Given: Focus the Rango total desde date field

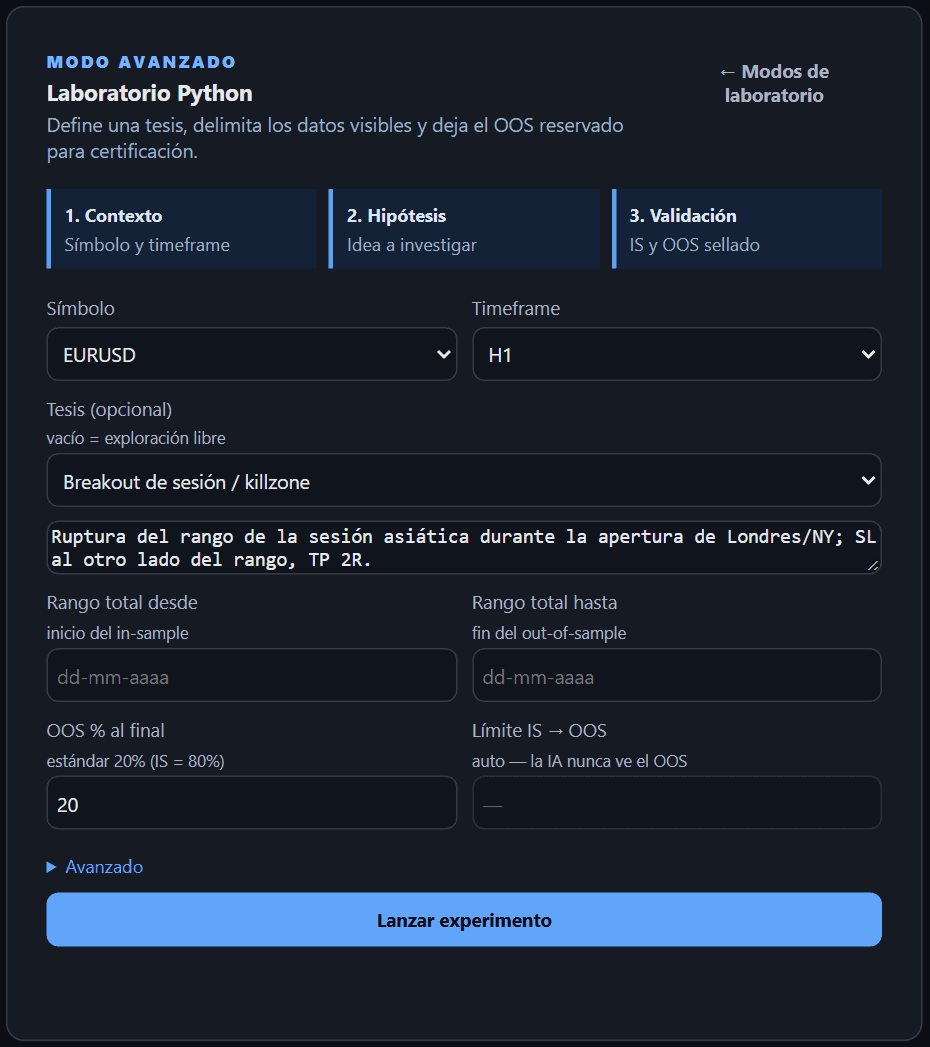Looking at the screenshot, I should (252, 675).
